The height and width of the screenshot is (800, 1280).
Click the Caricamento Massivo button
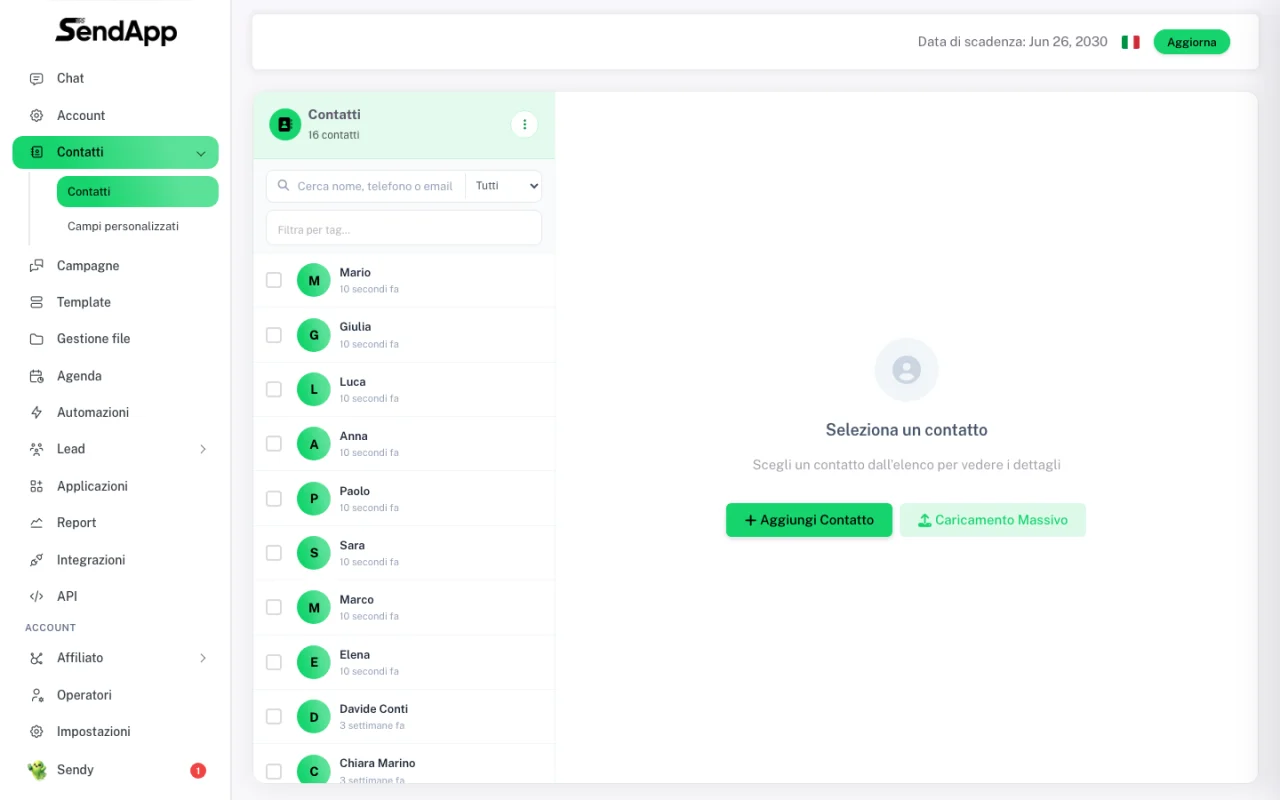993,520
